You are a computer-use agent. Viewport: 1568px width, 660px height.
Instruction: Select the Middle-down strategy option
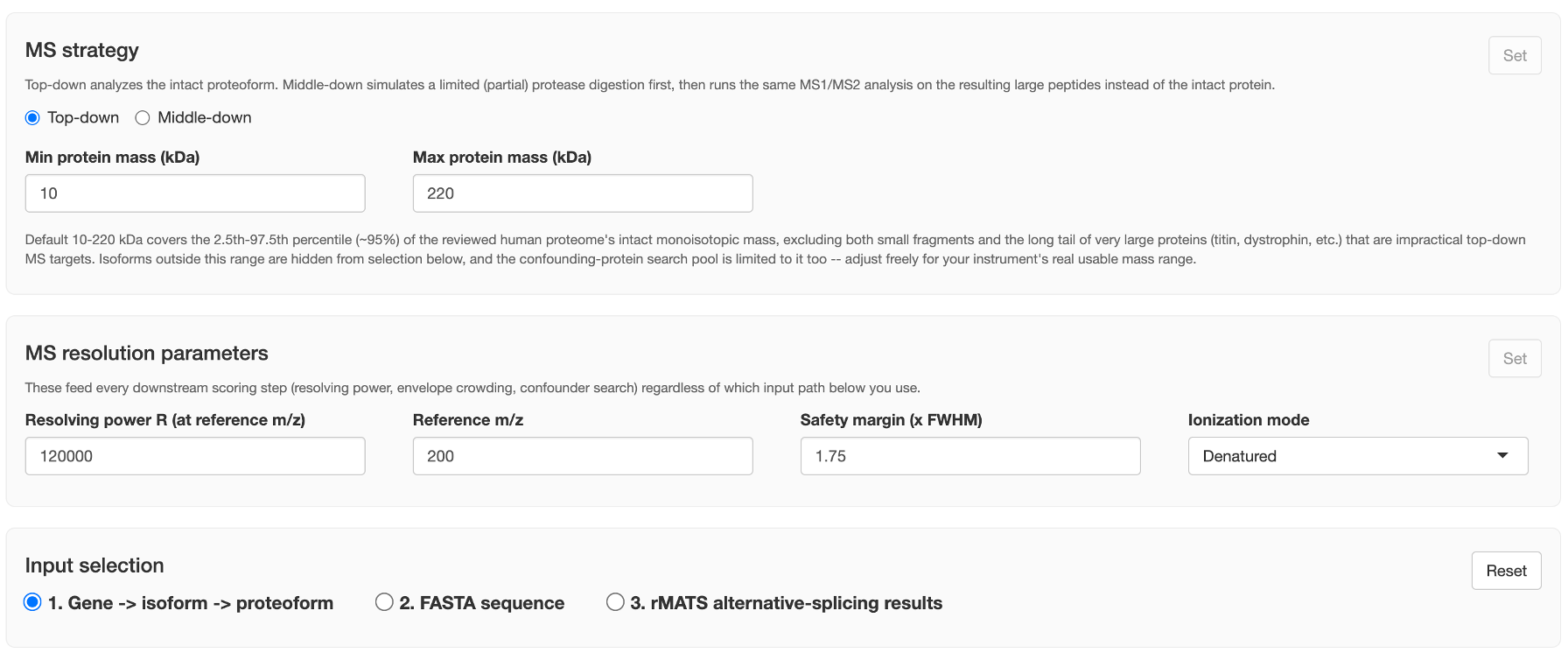pyautogui.click(x=143, y=117)
